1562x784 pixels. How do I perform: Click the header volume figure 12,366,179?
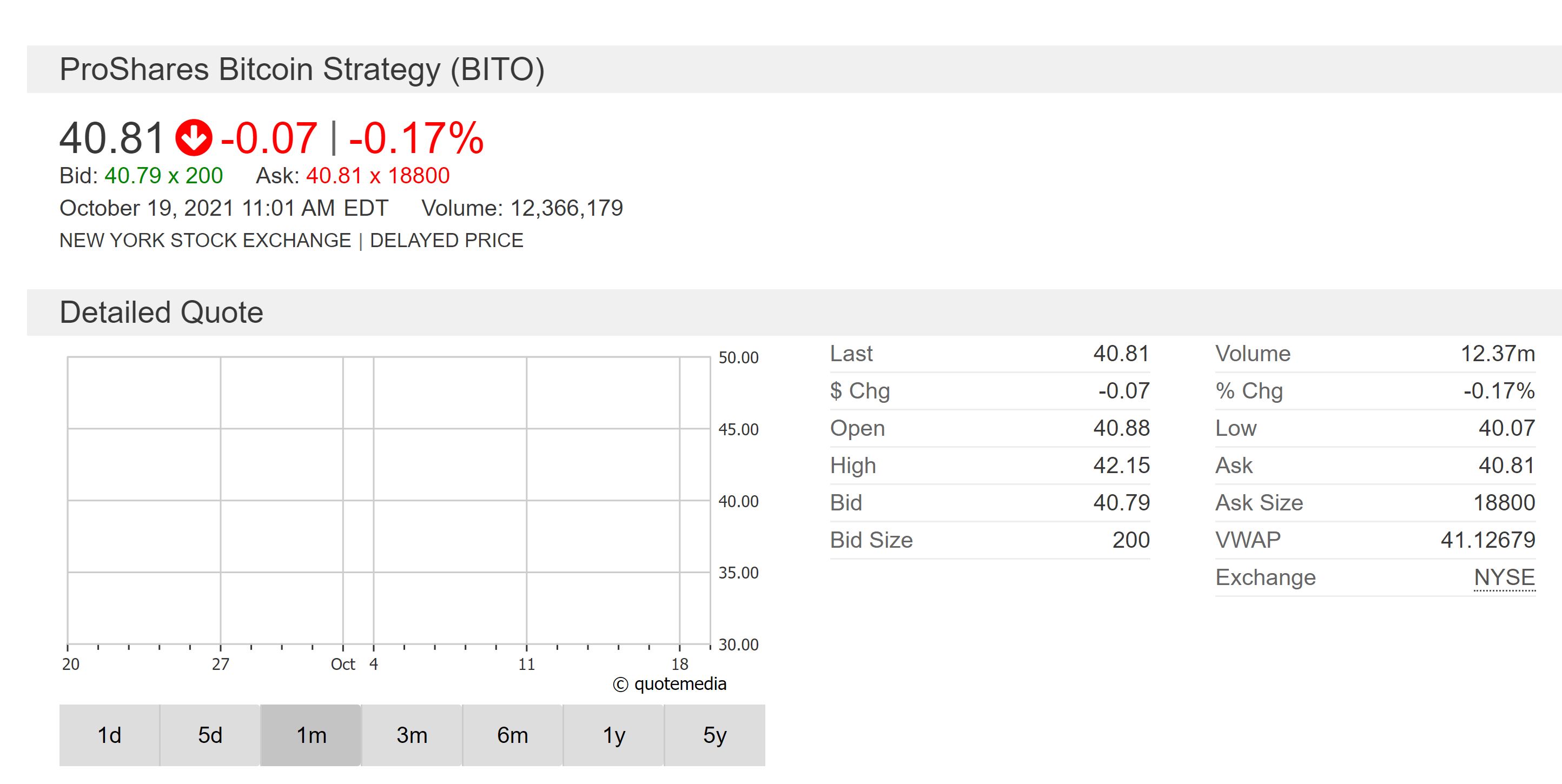click(x=566, y=209)
